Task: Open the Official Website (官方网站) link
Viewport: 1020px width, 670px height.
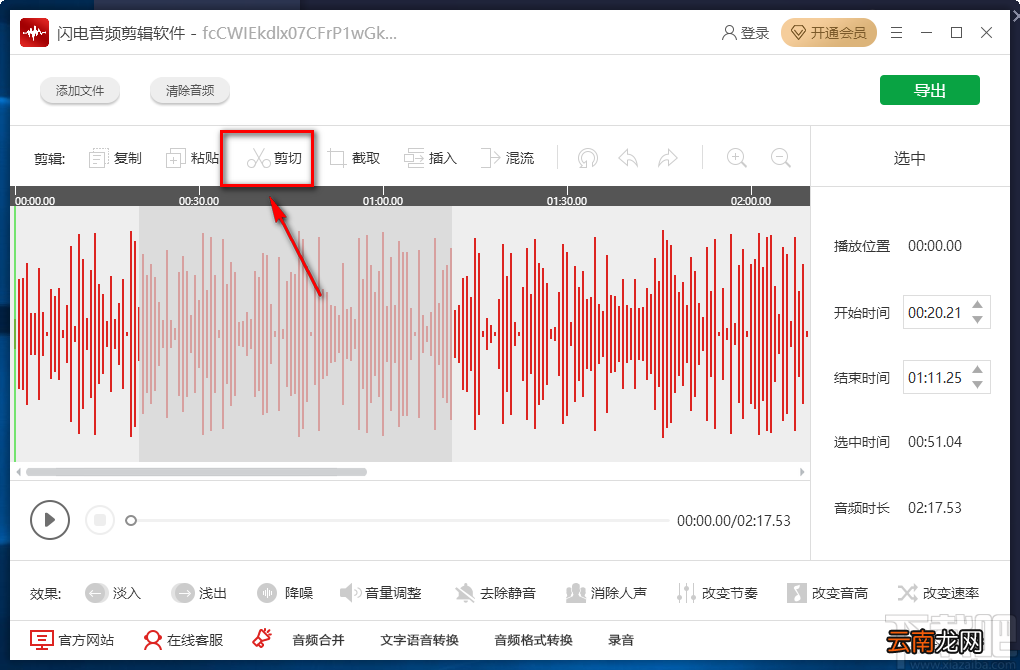Action: click(x=72, y=640)
